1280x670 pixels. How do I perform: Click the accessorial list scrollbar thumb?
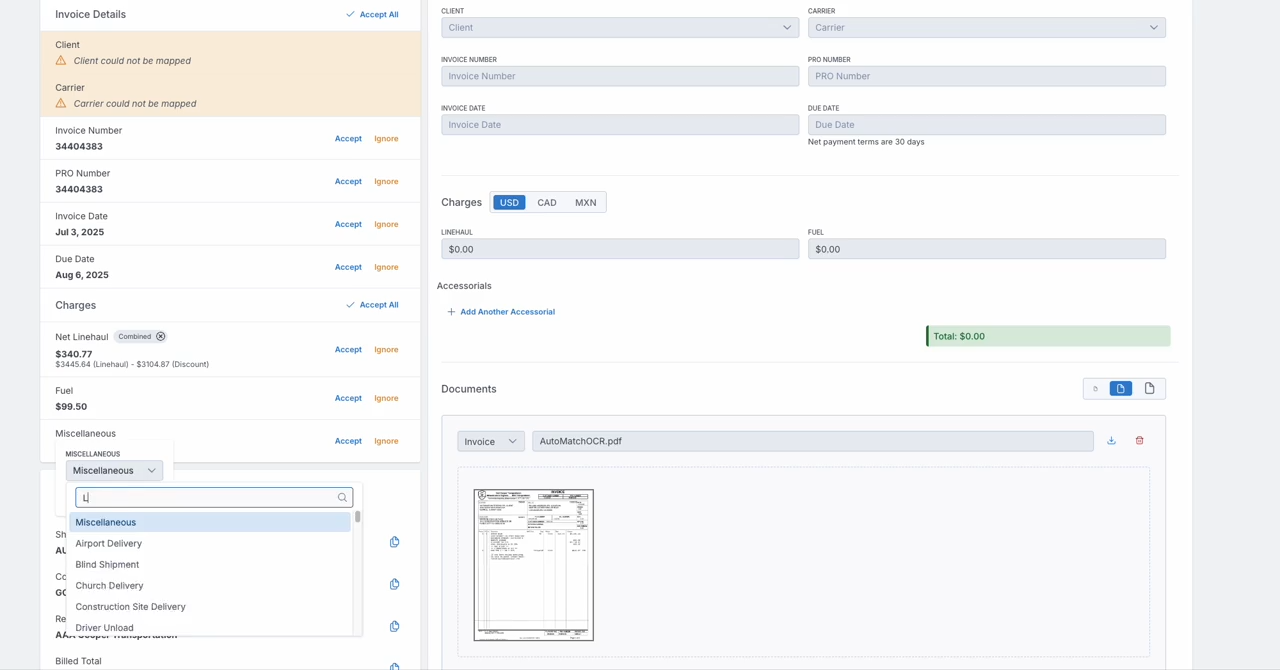pyautogui.click(x=357, y=517)
